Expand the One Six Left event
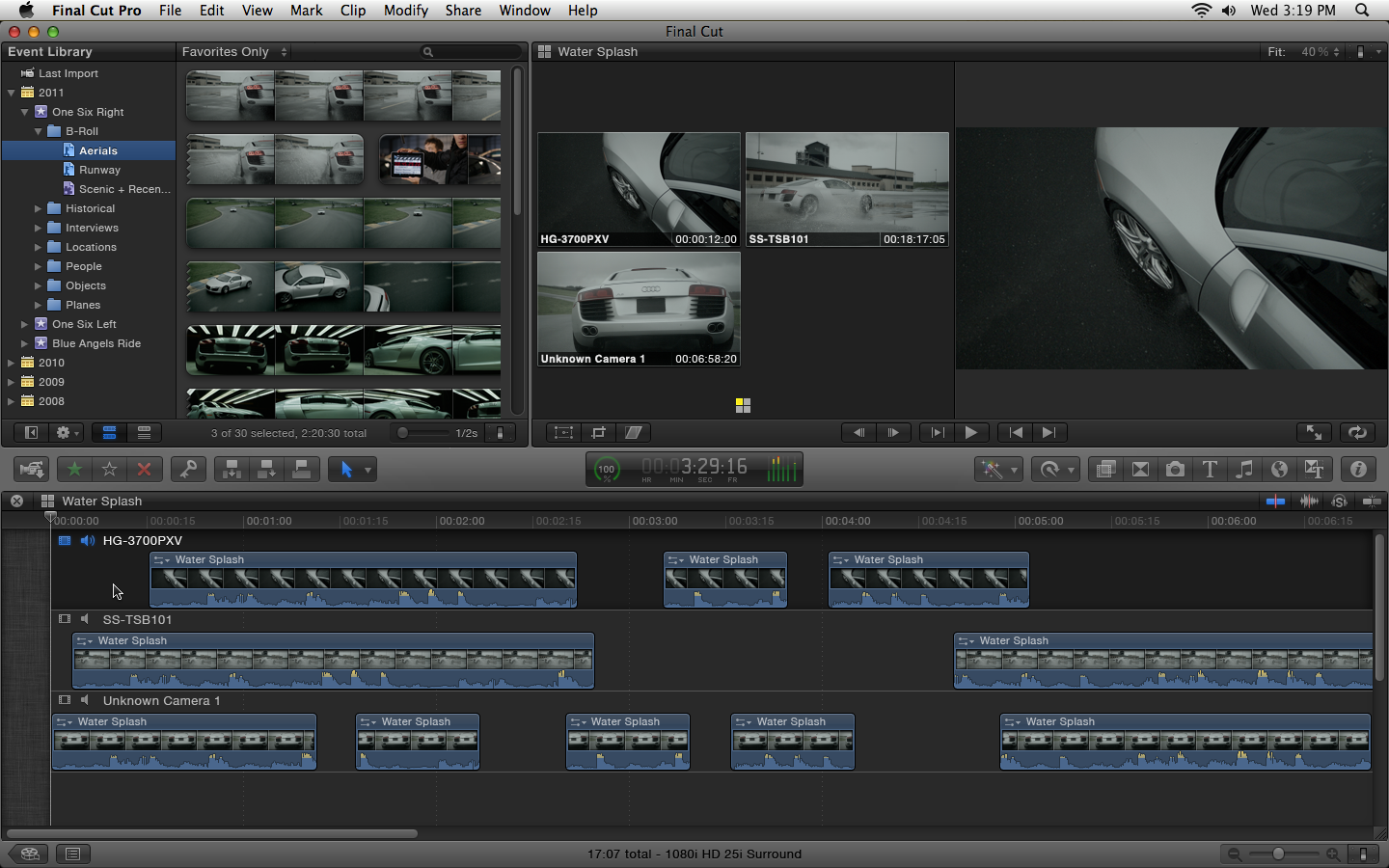This screenshot has height=868, width=1389. click(25, 324)
